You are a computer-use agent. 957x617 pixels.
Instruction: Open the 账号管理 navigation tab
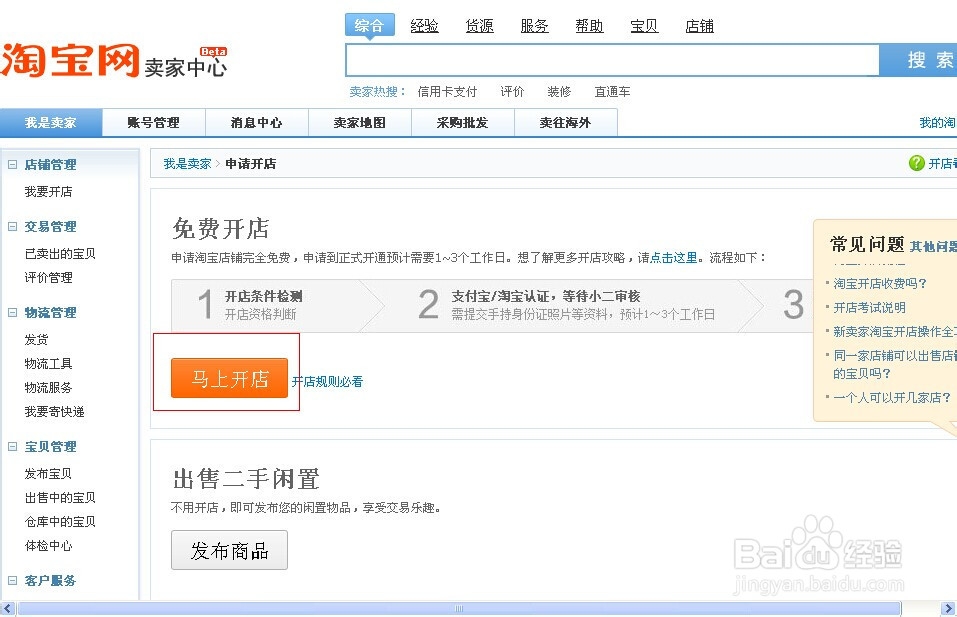tap(153, 123)
